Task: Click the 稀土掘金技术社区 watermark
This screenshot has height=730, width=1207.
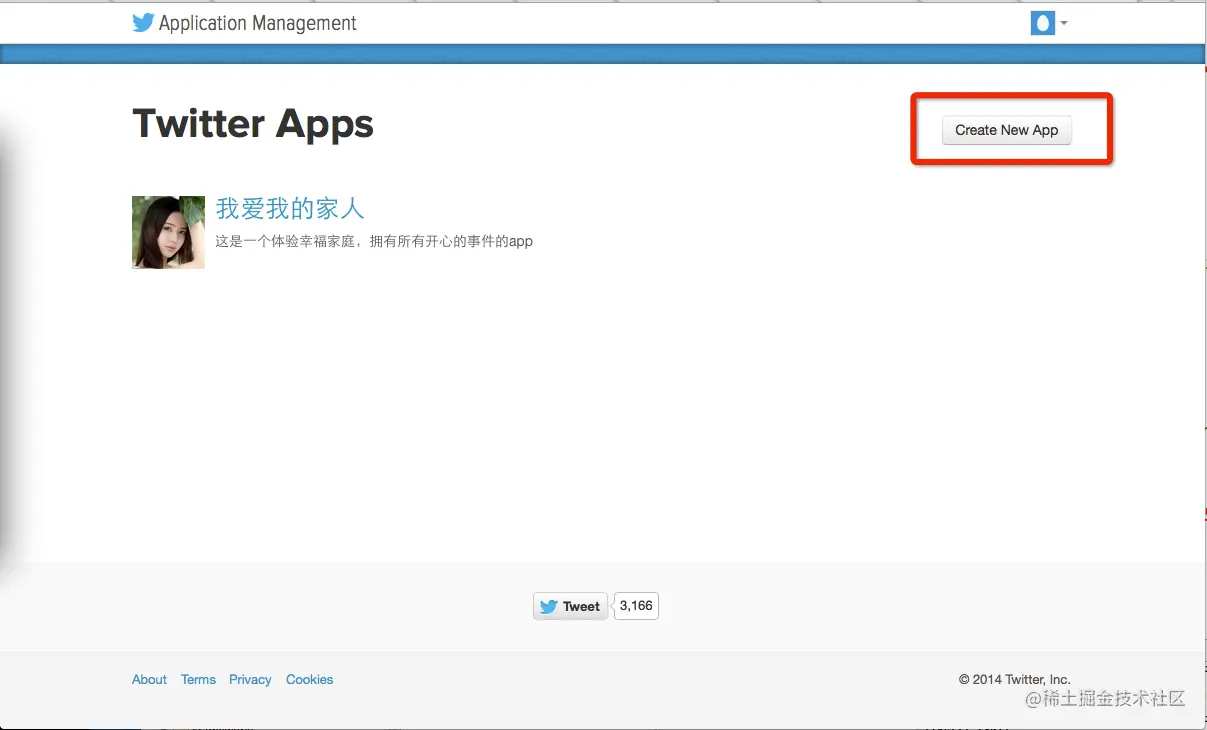Action: [1105, 699]
